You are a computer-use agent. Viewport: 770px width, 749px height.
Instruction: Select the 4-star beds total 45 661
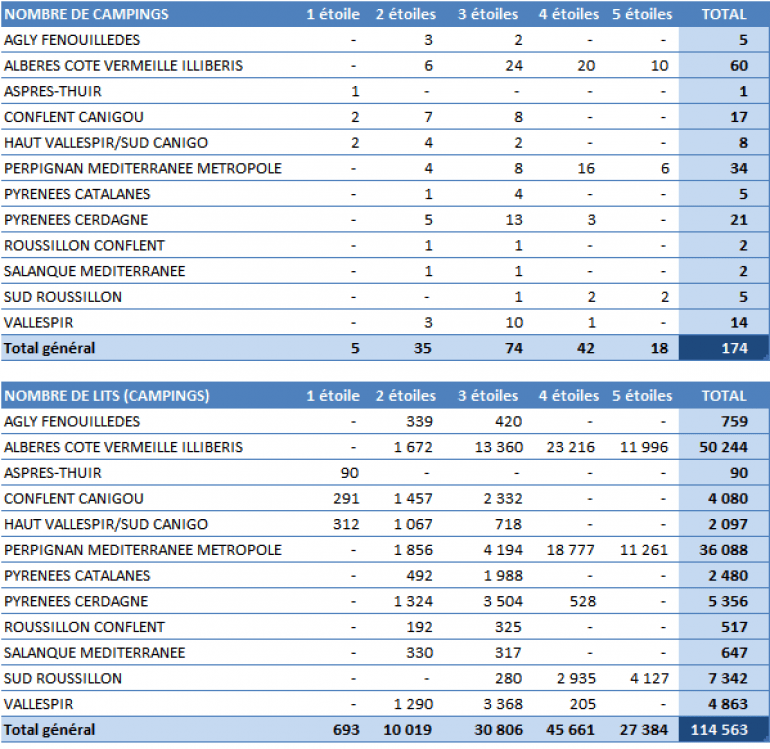(571, 729)
